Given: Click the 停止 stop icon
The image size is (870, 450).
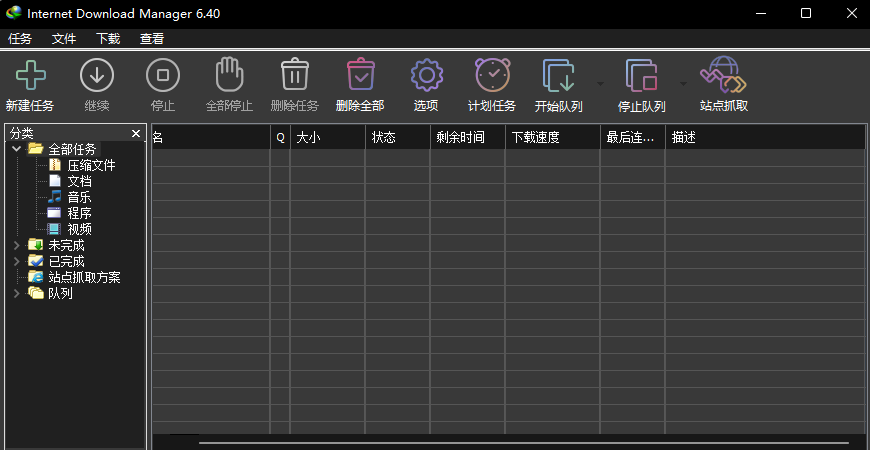Looking at the screenshot, I should 163,75.
